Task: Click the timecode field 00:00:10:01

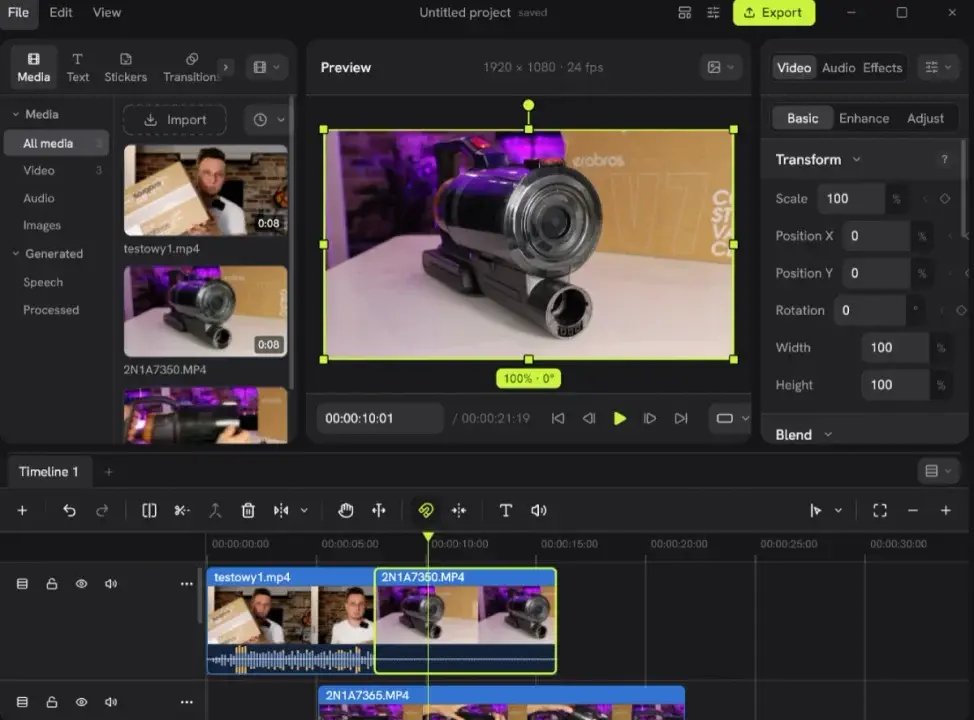Action: (380, 419)
